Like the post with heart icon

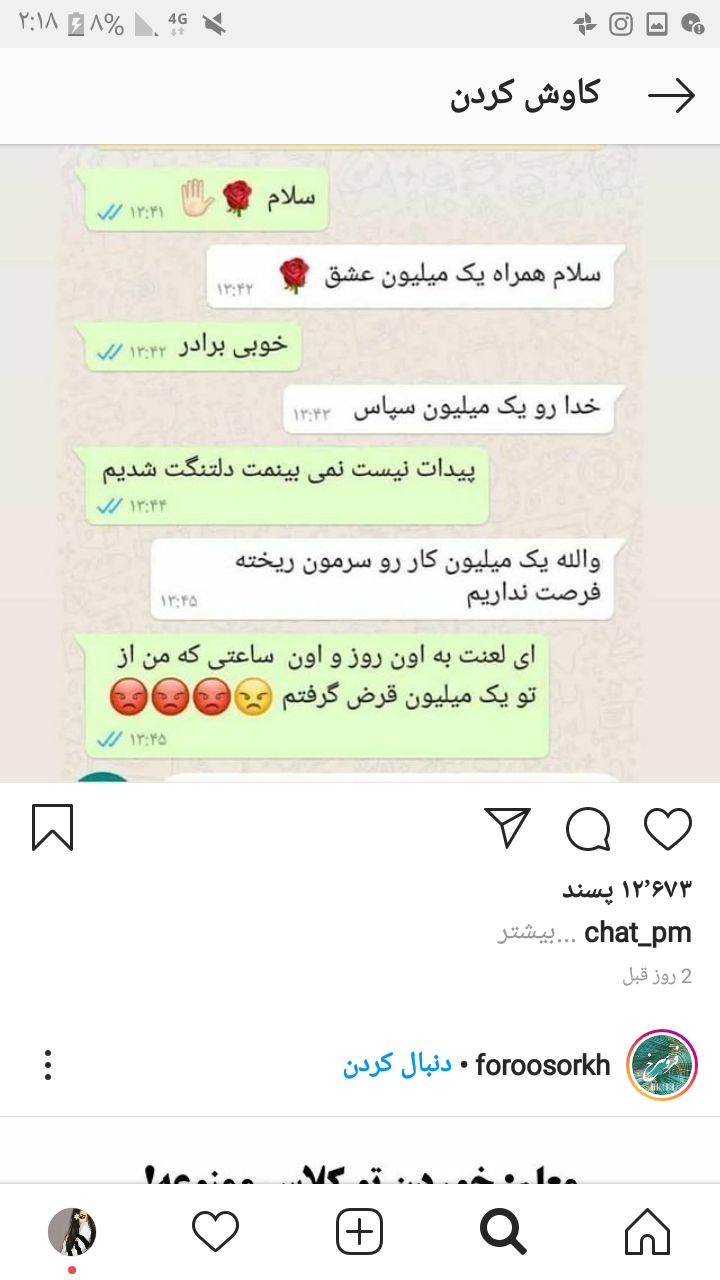(x=668, y=829)
